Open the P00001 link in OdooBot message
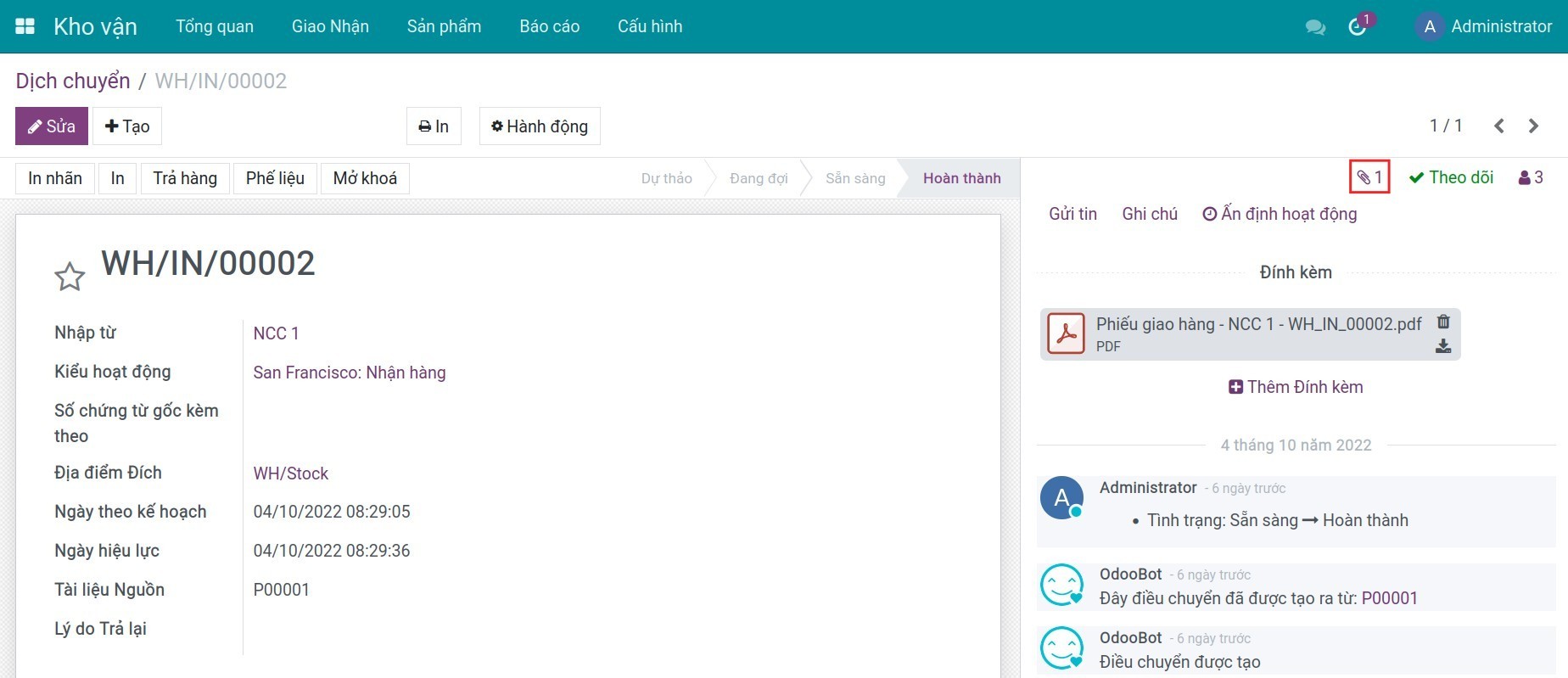Image resolution: width=1568 pixels, height=678 pixels. coord(1389,598)
